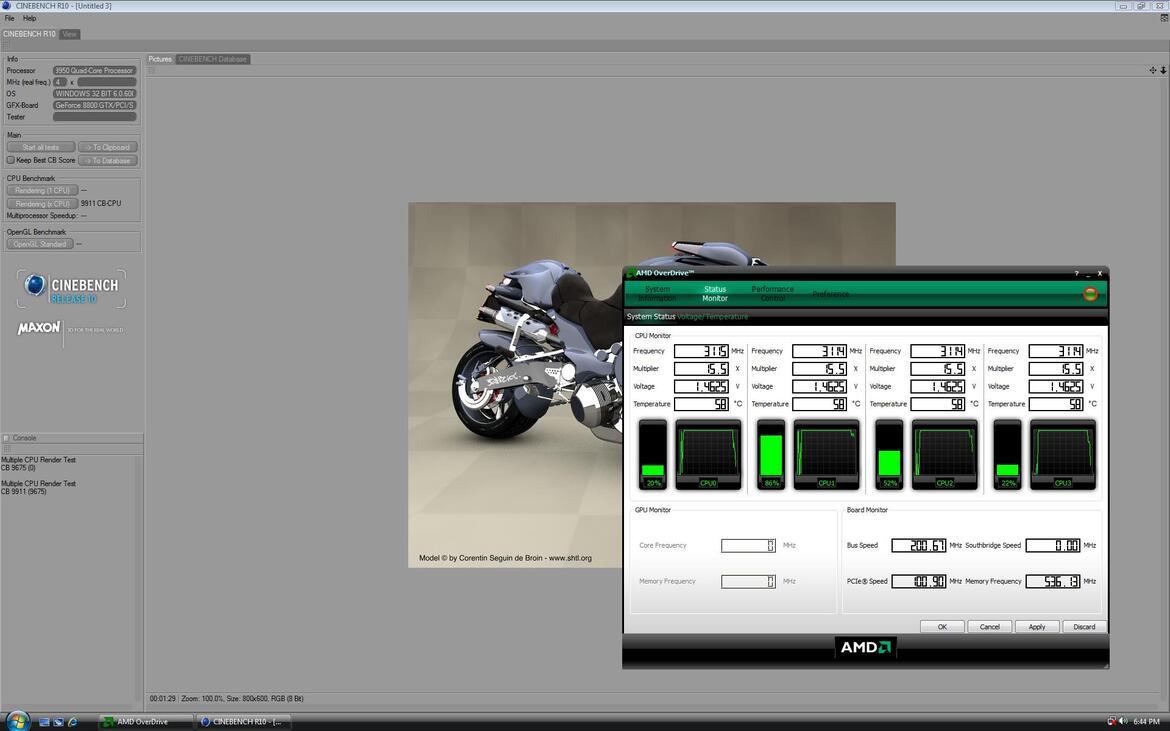Click the GFX-Board field
The image size is (1170, 731).
tap(95, 105)
